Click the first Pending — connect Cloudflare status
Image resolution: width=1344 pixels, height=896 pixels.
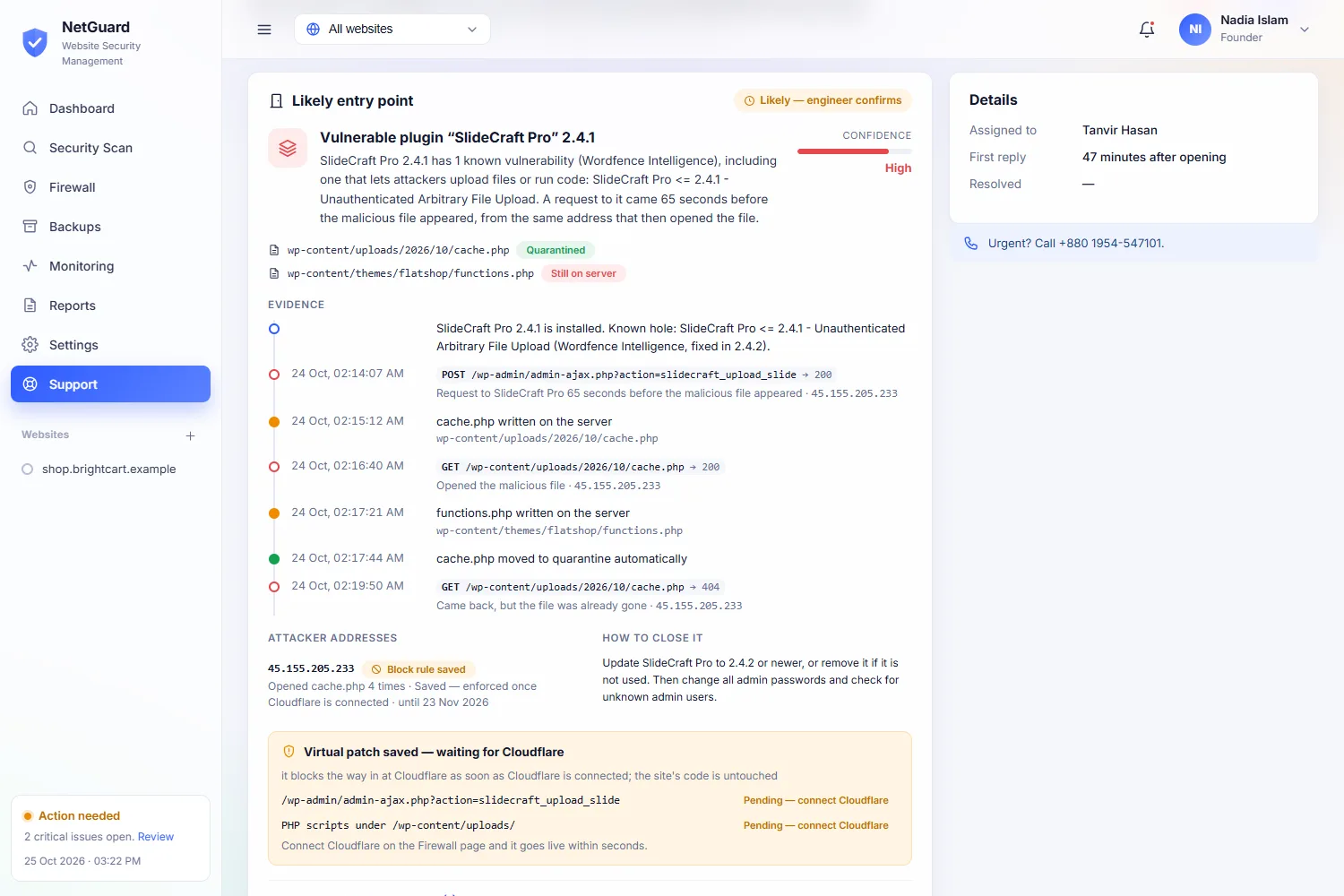point(816,801)
